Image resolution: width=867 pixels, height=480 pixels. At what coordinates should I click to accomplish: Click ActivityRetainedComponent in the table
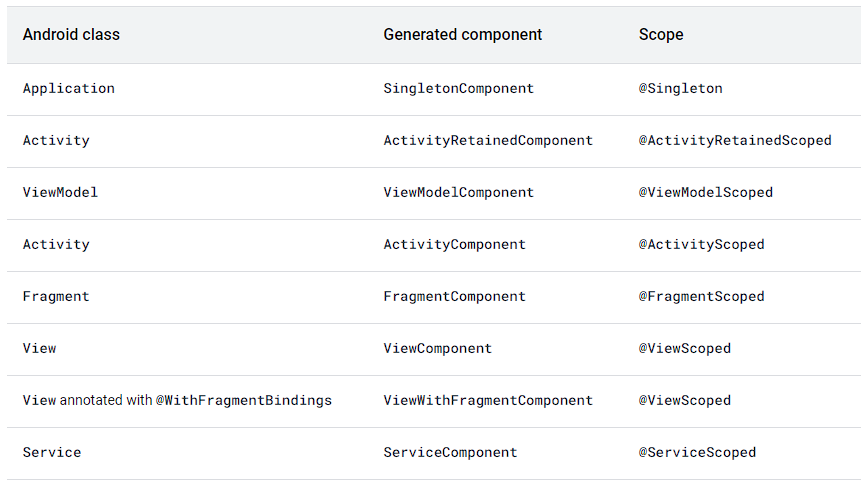pyautogui.click(x=488, y=140)
